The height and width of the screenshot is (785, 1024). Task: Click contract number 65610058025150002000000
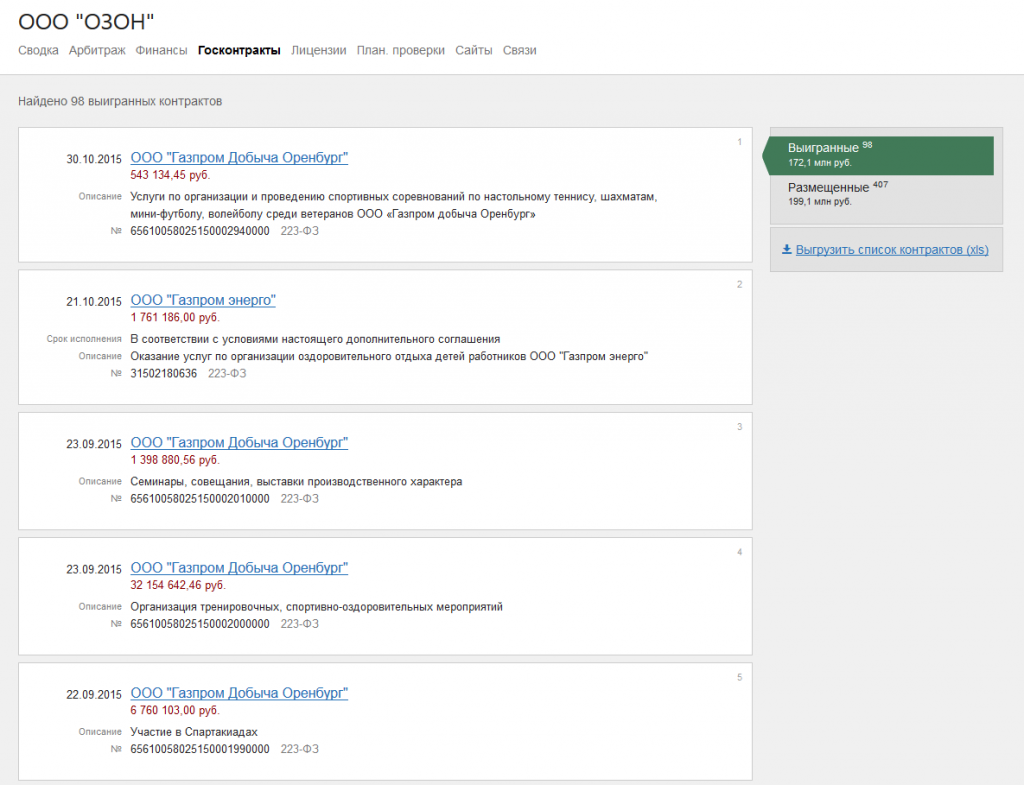click(200, 624)
